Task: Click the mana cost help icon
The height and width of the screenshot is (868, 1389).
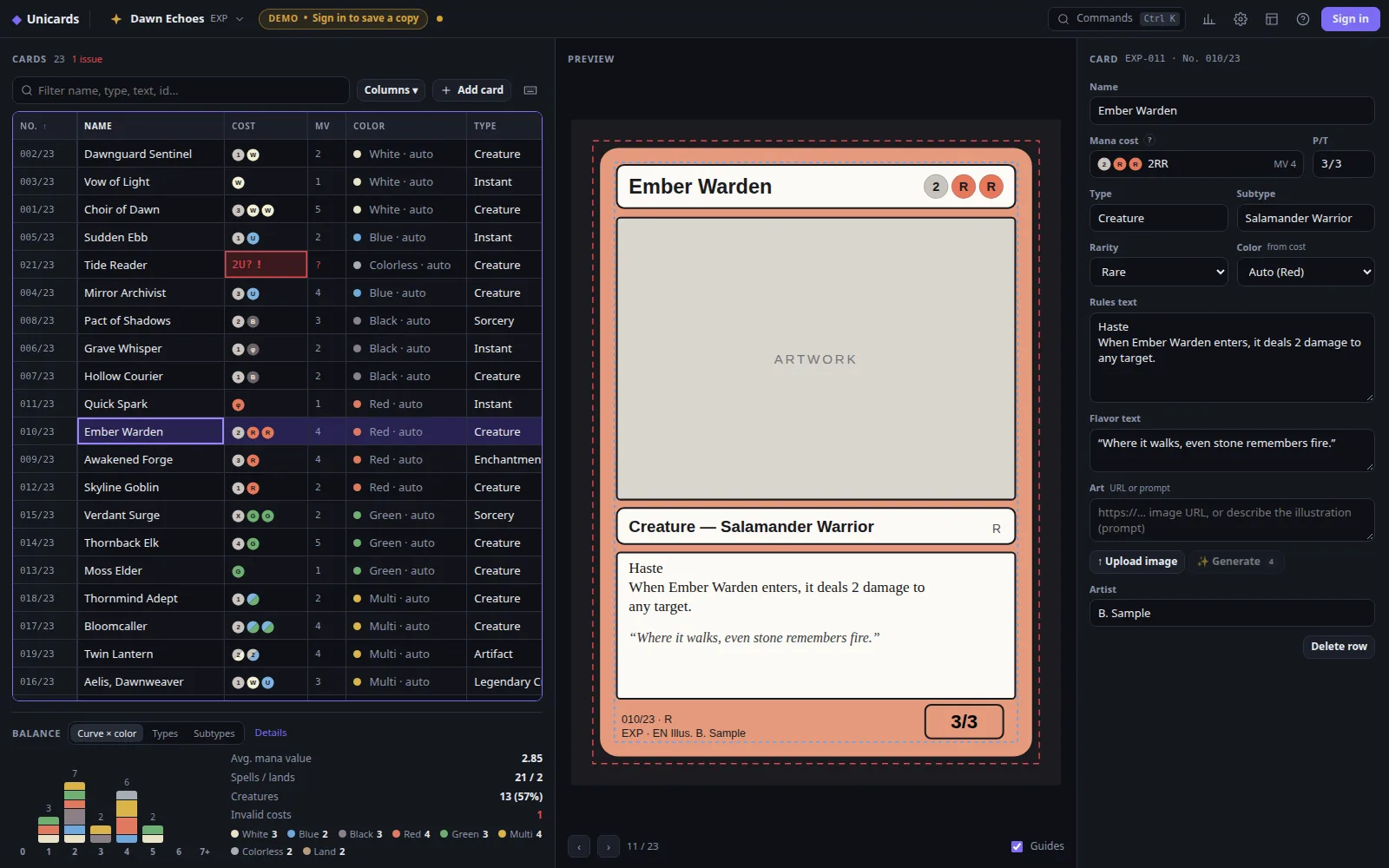Action: click(1150, 141)
